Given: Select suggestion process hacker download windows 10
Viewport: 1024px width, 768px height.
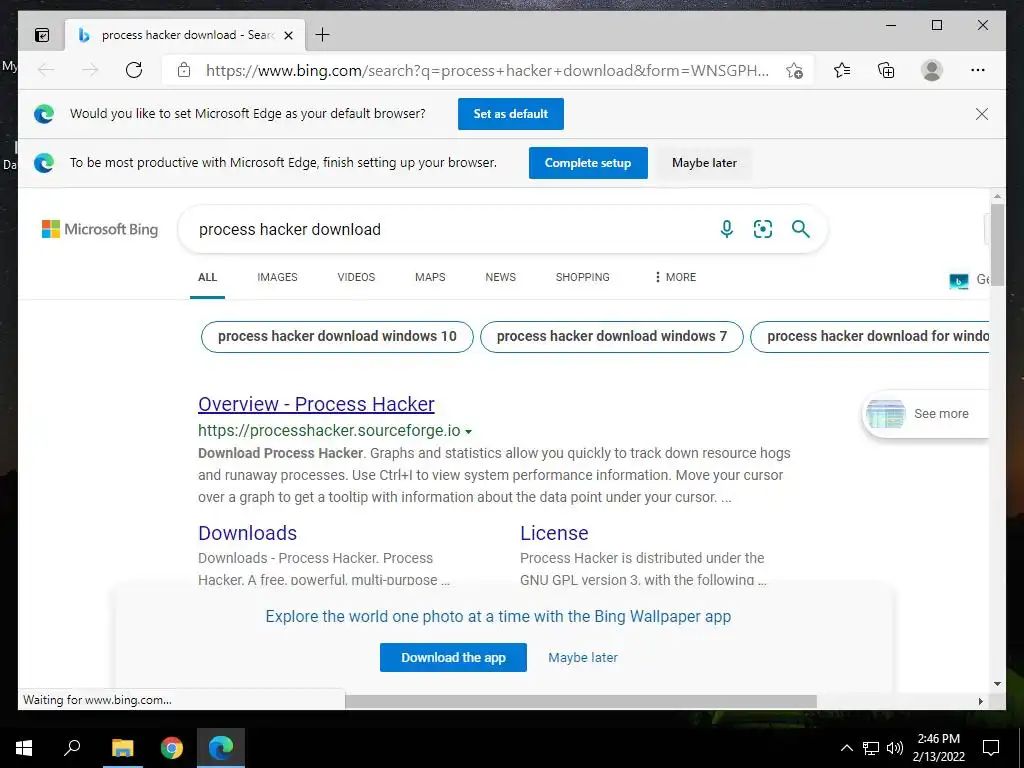Looking at the screenshot, I should click(x=337, y=336).
